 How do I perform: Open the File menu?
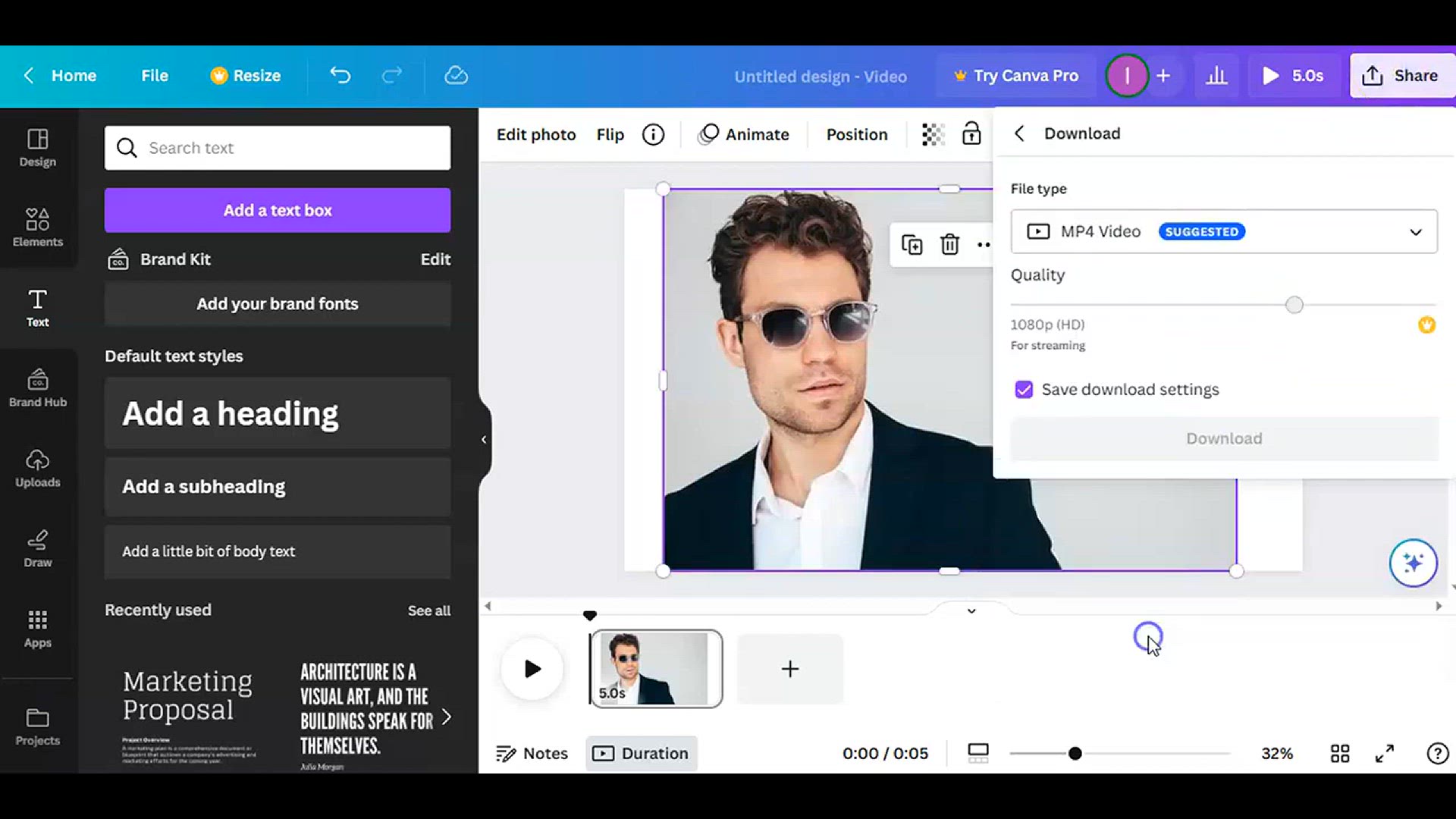[154, 75]
